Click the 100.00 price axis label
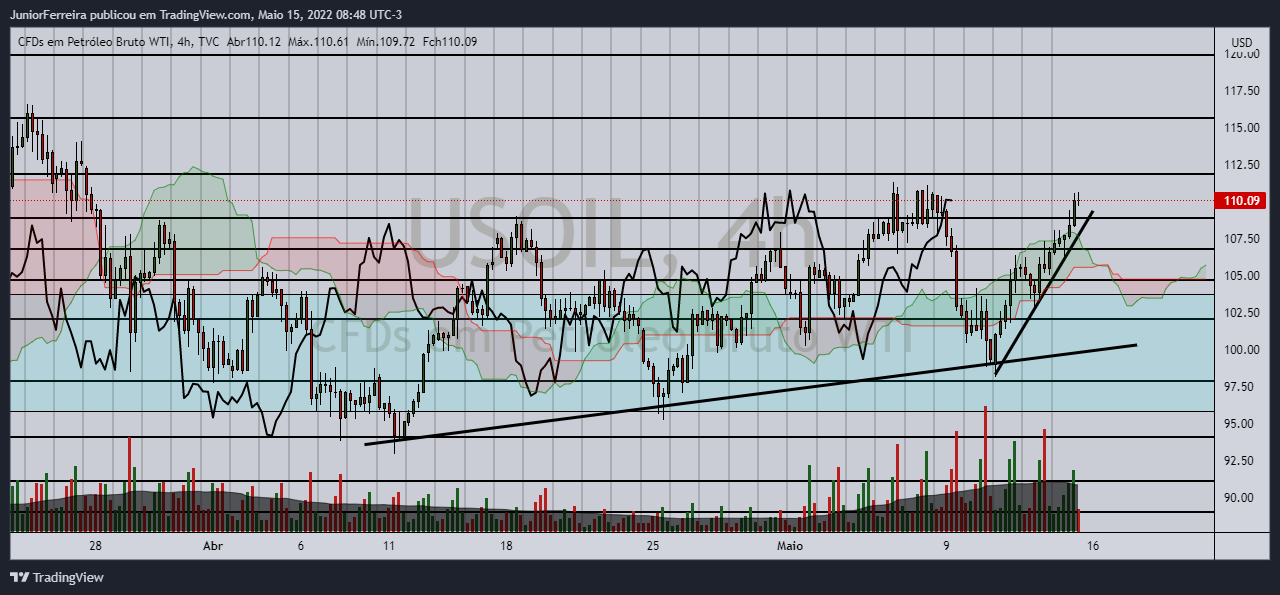 pyautogui.click(x=1241, y=350)
